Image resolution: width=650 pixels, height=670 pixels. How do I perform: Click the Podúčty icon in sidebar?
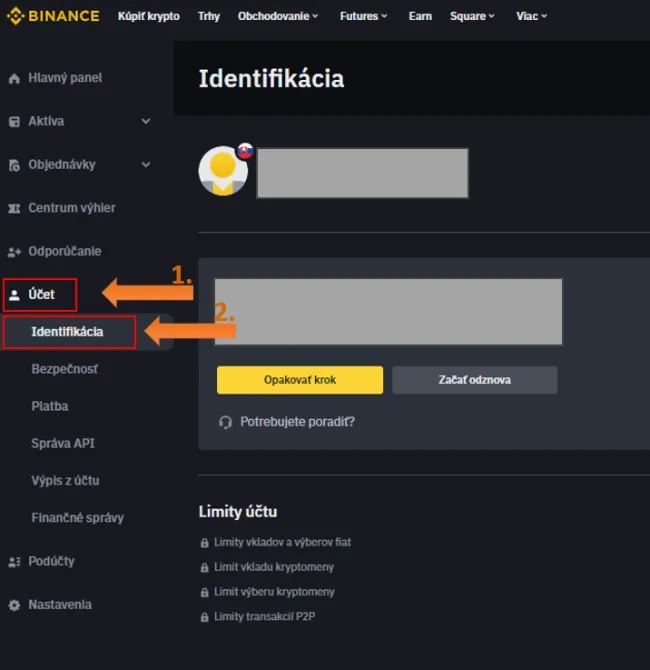pos(14,562)
